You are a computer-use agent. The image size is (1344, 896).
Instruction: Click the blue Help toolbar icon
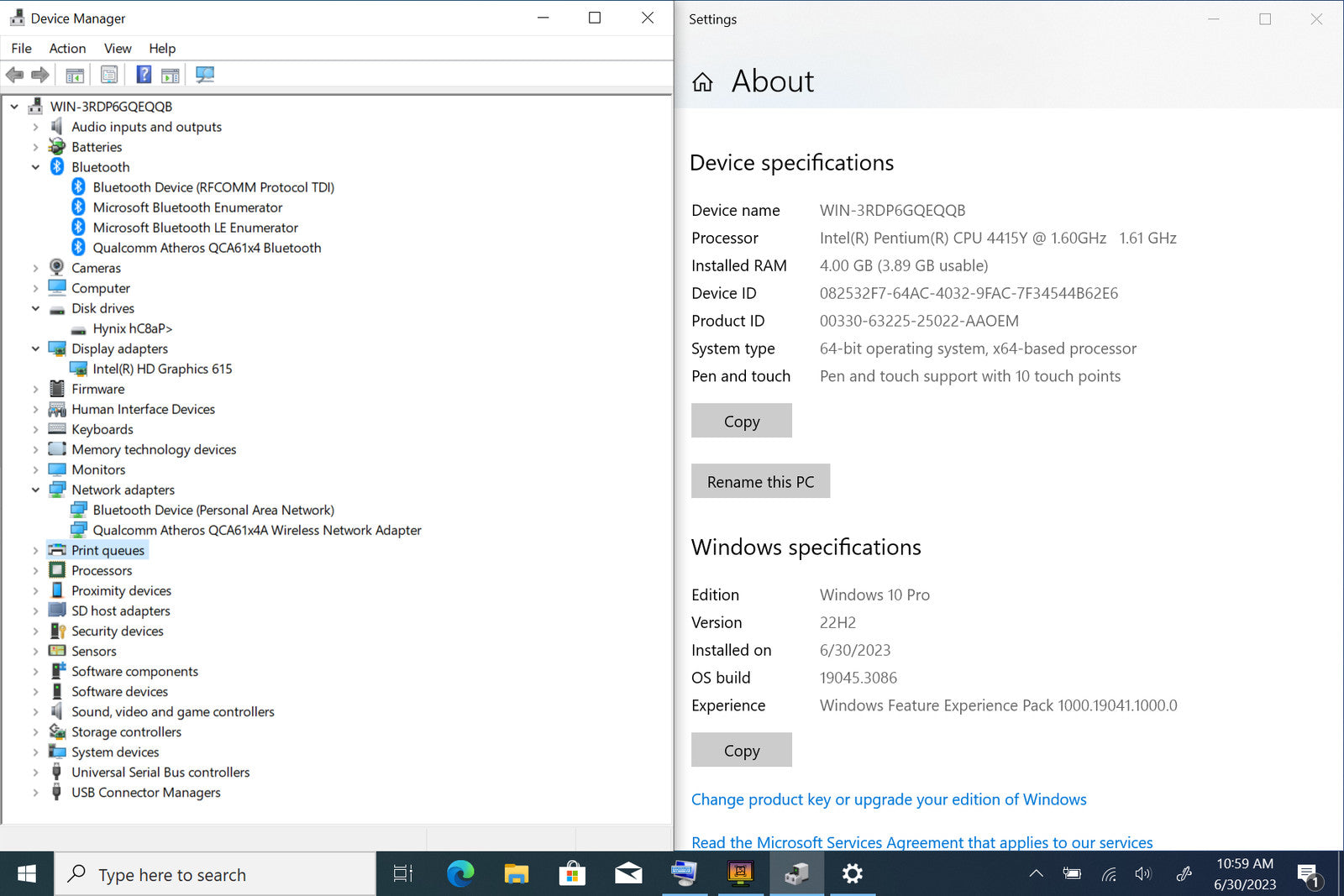(x=144, y=75)
